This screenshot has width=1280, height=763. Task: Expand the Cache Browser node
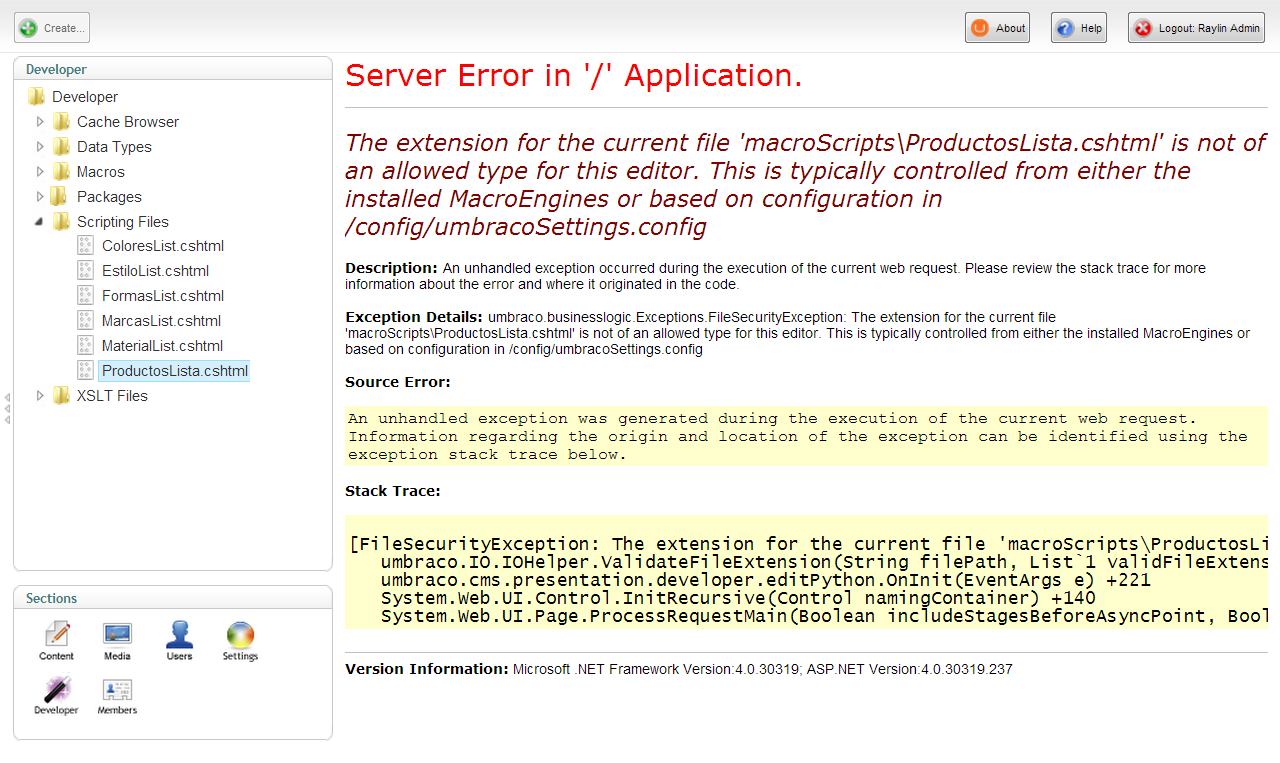click(x=40, y=121)
